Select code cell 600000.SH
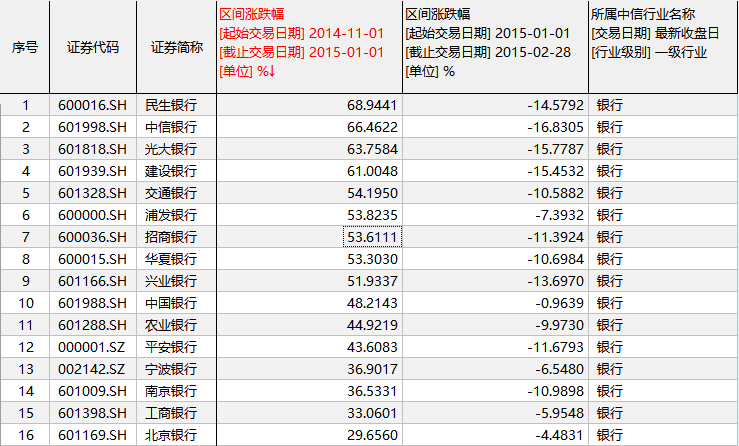 pos(93,215)
